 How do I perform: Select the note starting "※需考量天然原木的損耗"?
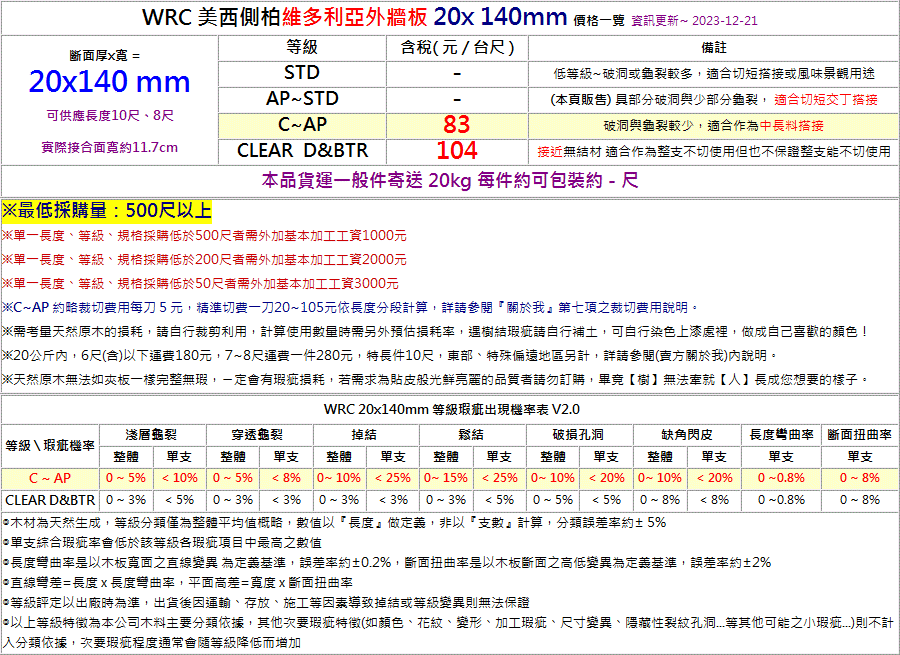[436, 332]
